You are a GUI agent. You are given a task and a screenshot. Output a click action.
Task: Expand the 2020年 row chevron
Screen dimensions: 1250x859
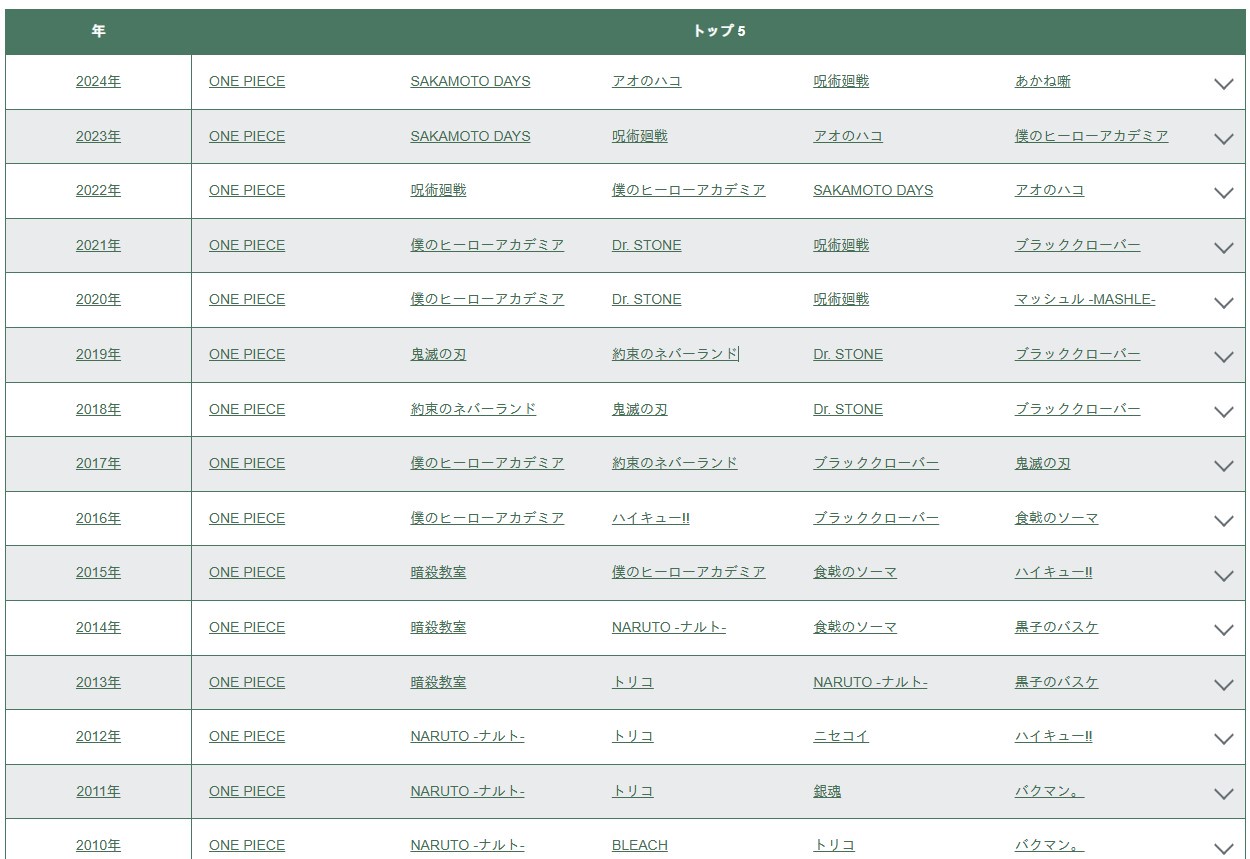pyautogui.click(x=1223, y=302)
